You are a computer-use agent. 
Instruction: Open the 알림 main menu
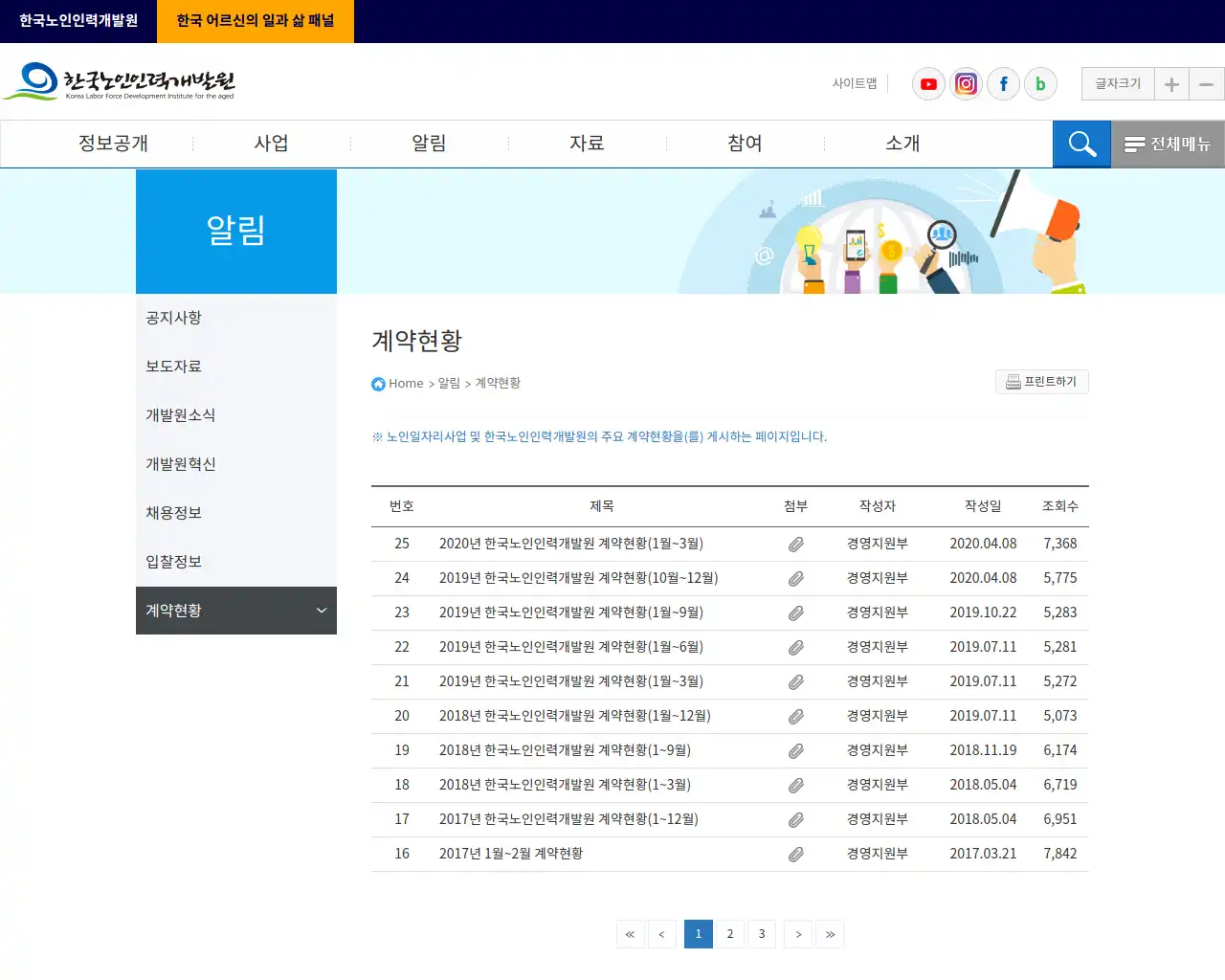[429, 144]
